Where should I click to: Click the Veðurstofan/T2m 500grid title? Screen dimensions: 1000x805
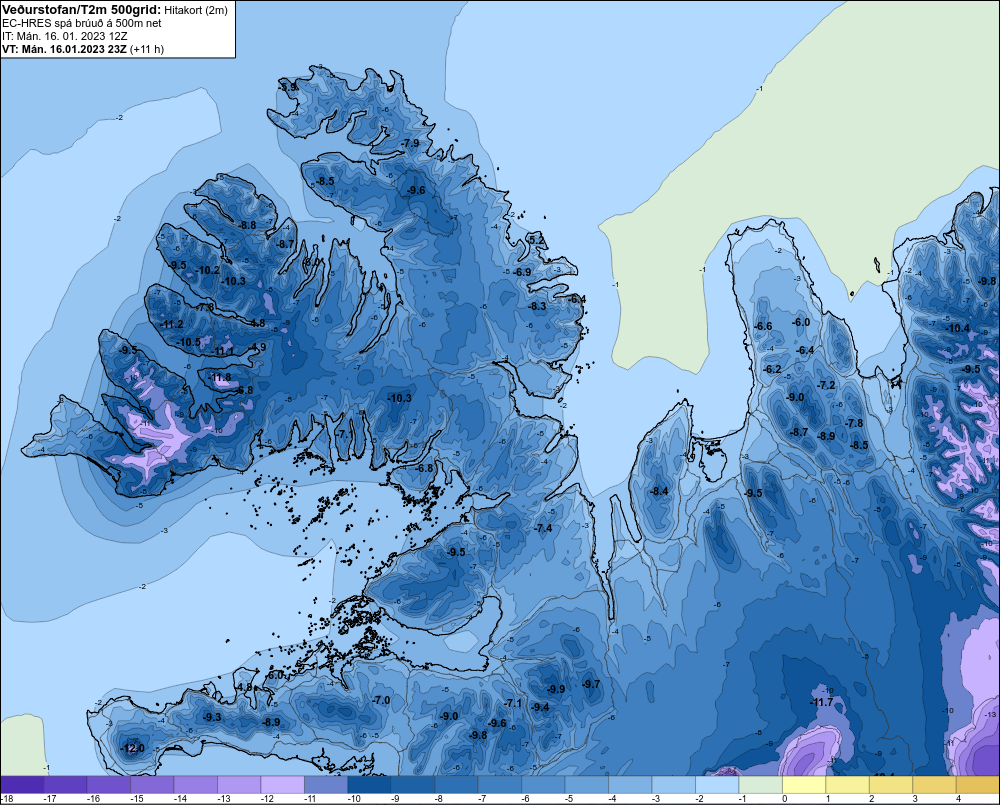click(x=82, y=9)
